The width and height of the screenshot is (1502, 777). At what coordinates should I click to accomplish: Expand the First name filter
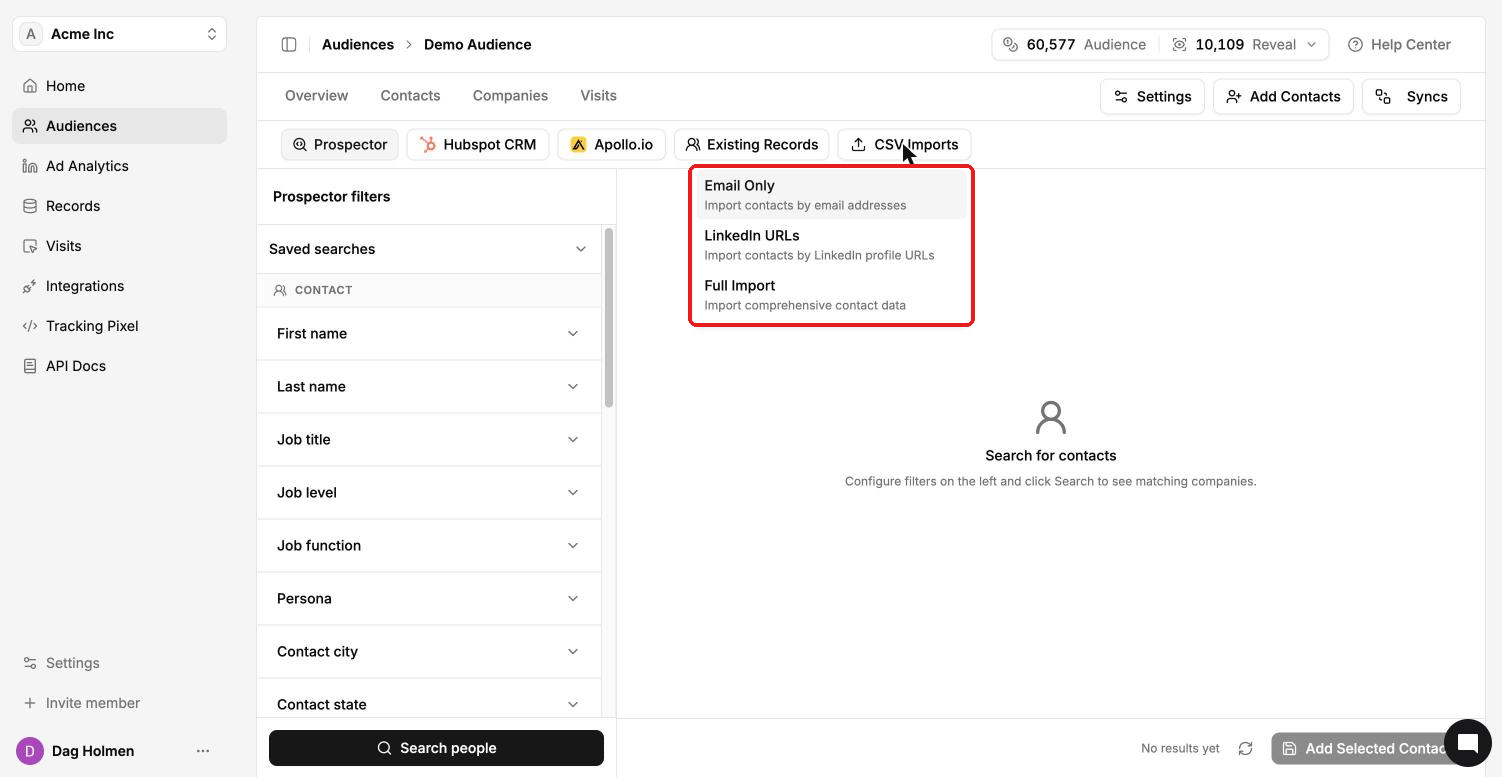(428, 333)
